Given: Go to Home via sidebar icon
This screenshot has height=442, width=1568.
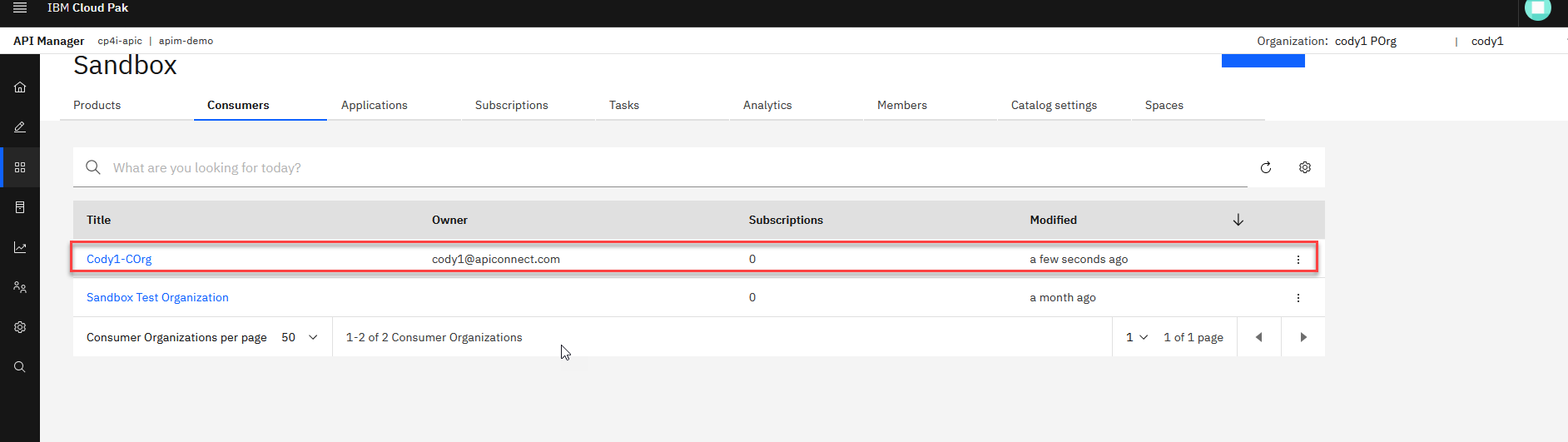Looking at the screenshot, I should (20, 87).
